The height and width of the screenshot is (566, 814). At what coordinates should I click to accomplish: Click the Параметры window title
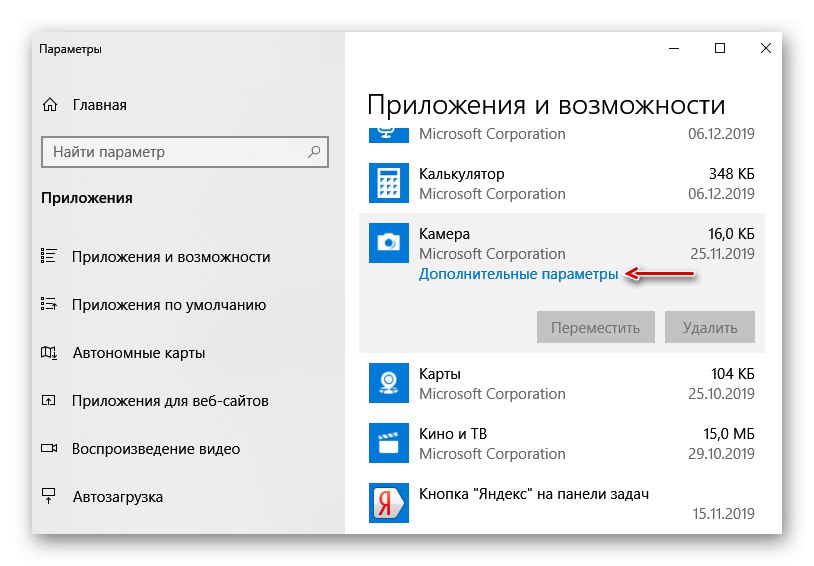[x=70, y=49]
